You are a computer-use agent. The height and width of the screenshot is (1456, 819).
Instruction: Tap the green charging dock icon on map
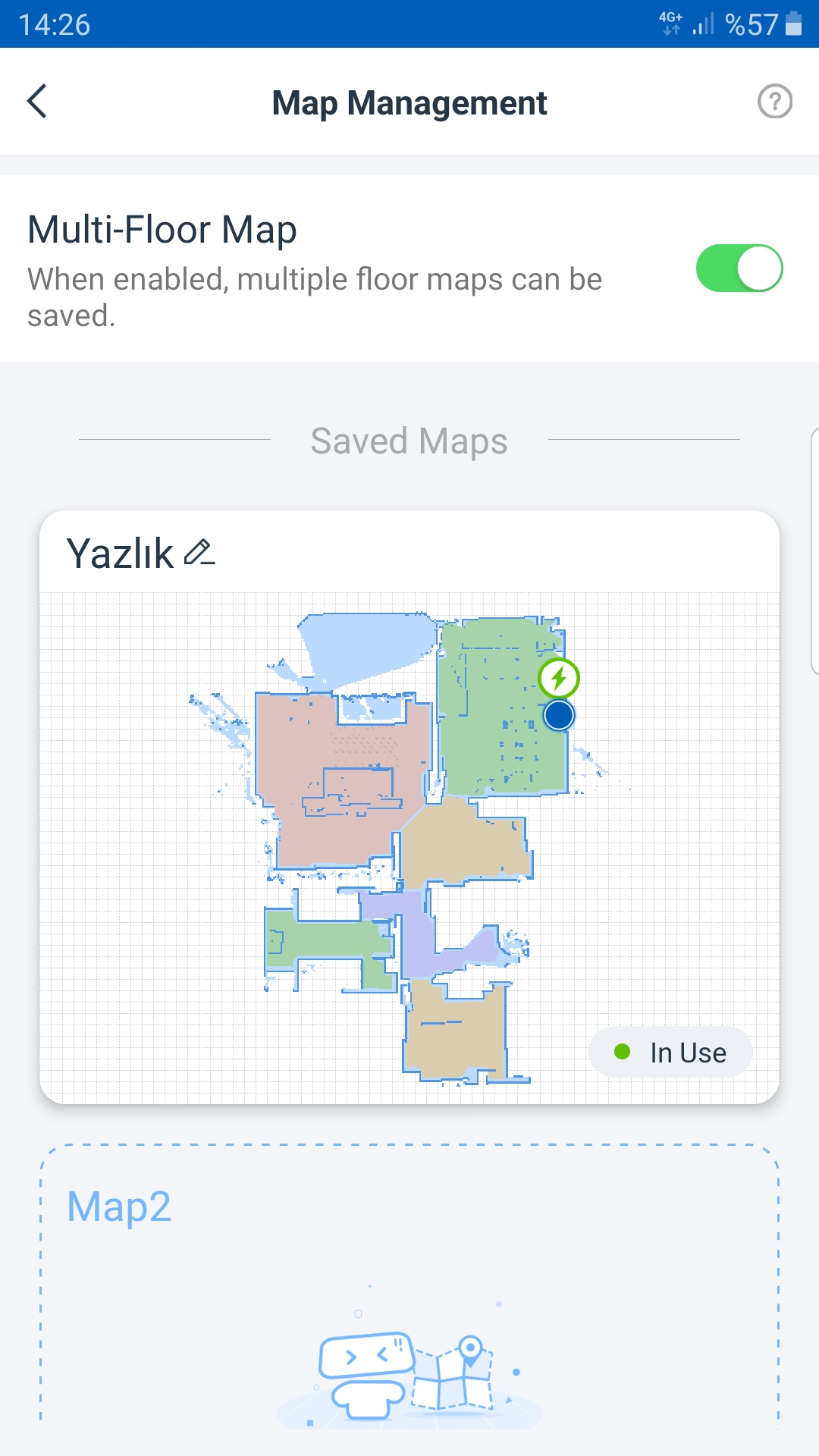tap(559, 678)
